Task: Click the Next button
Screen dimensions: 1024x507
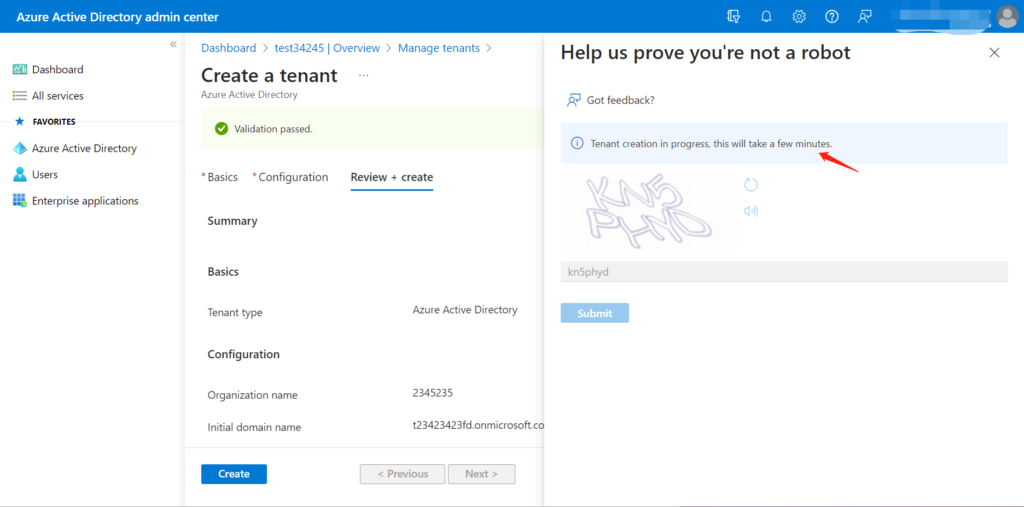Action: point(481,474)
